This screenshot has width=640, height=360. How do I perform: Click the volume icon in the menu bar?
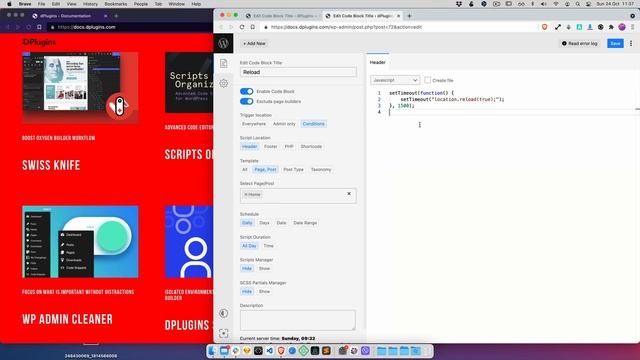pyautogui.click(x=544, y=4)
